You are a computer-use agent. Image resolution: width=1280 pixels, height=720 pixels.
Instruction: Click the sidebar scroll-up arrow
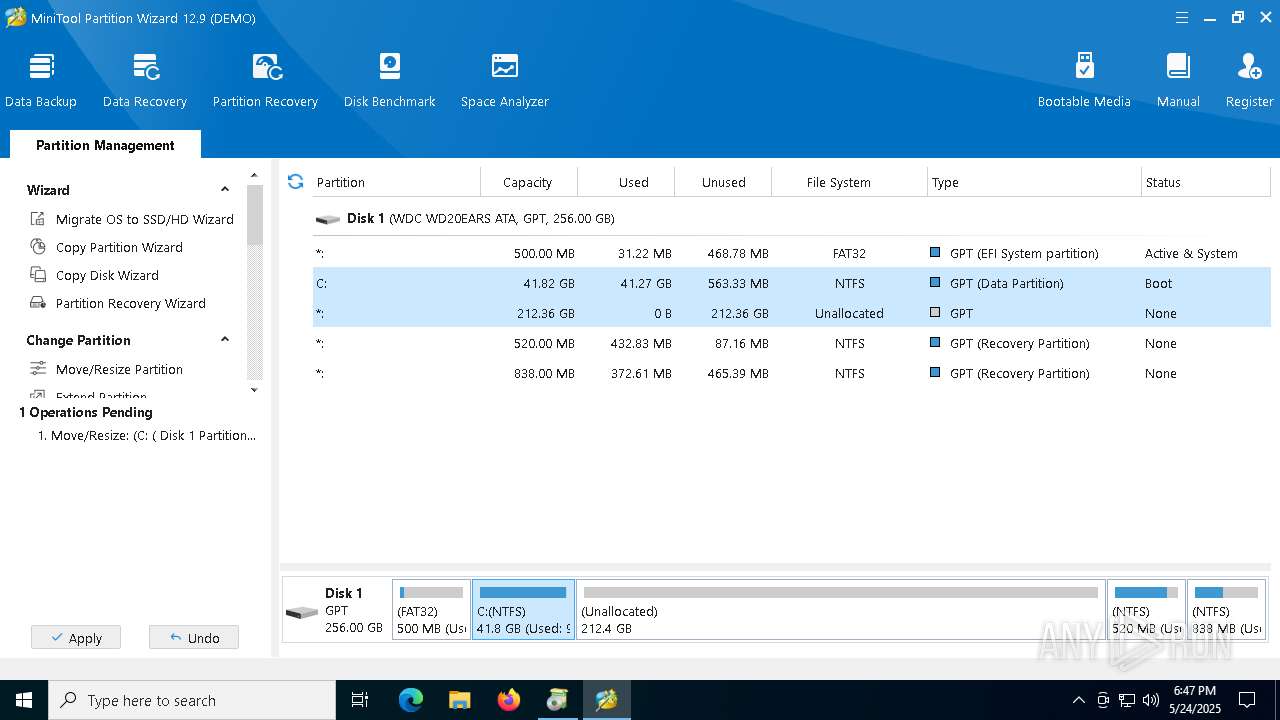tap(254, 176)
